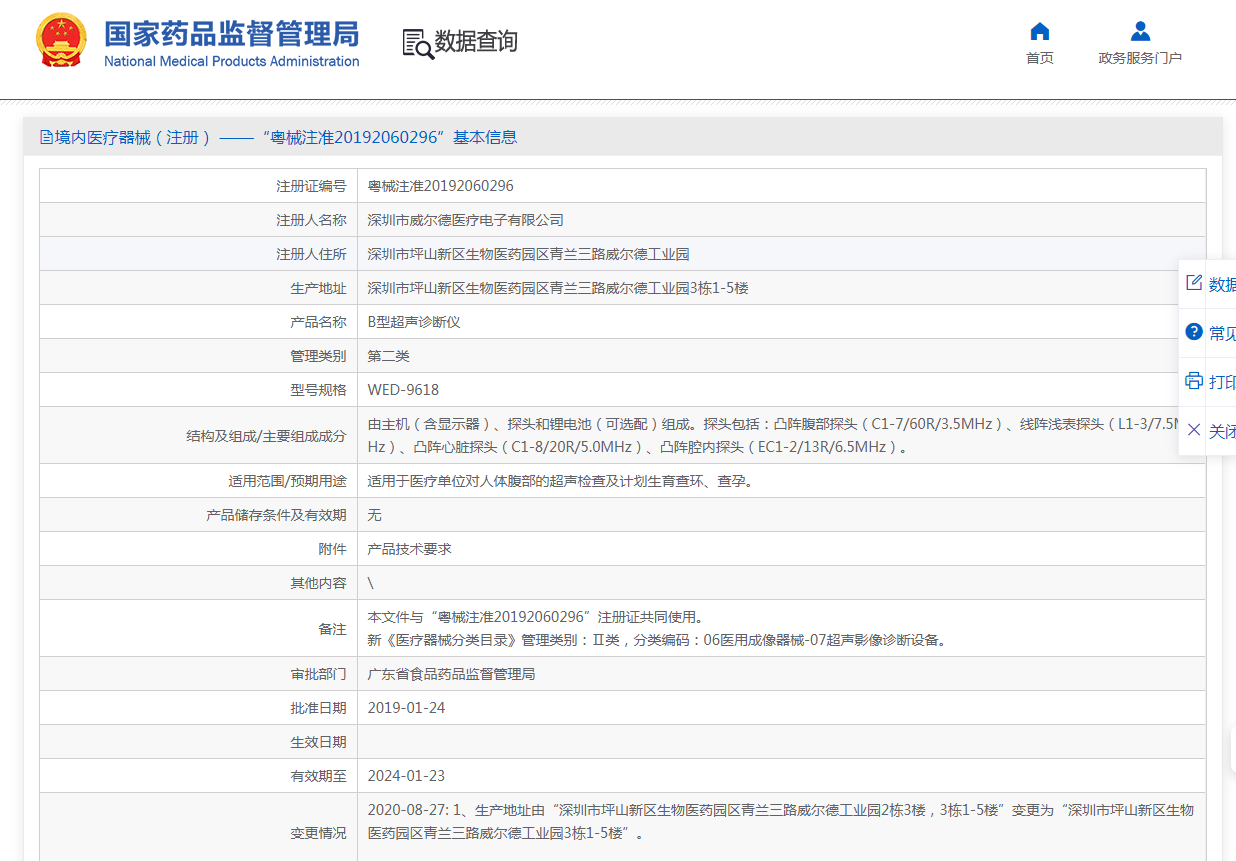
Task: Click the 生产地址 row label
Action: coord(319,288)
